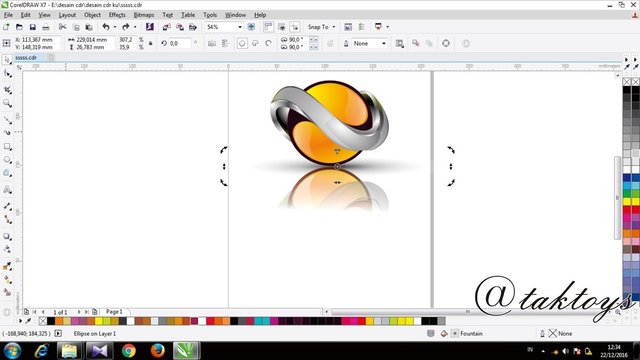Open the outline width None dropdown
This screenshot has height=360, width=640.
[x=384, y=43]
